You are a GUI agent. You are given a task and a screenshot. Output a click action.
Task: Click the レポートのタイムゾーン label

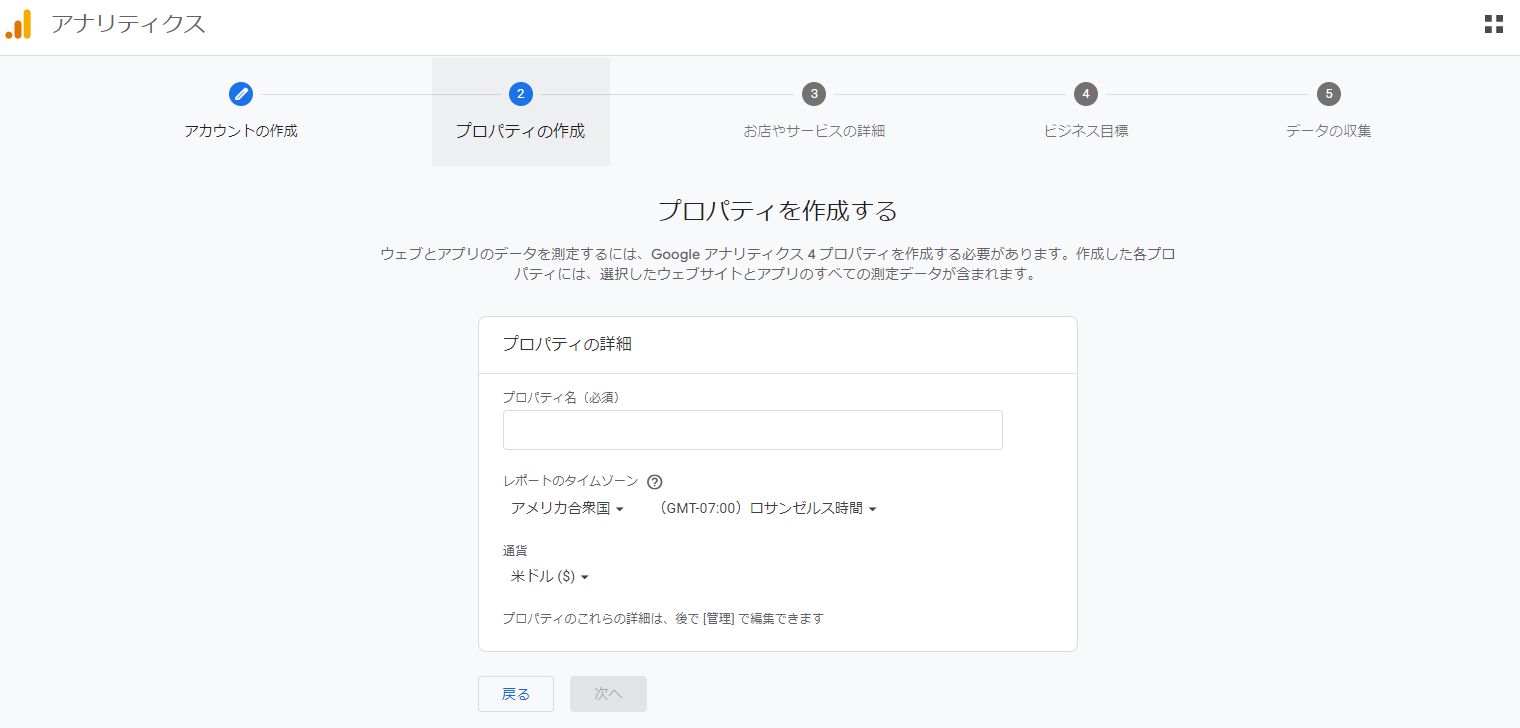[570, 481]
